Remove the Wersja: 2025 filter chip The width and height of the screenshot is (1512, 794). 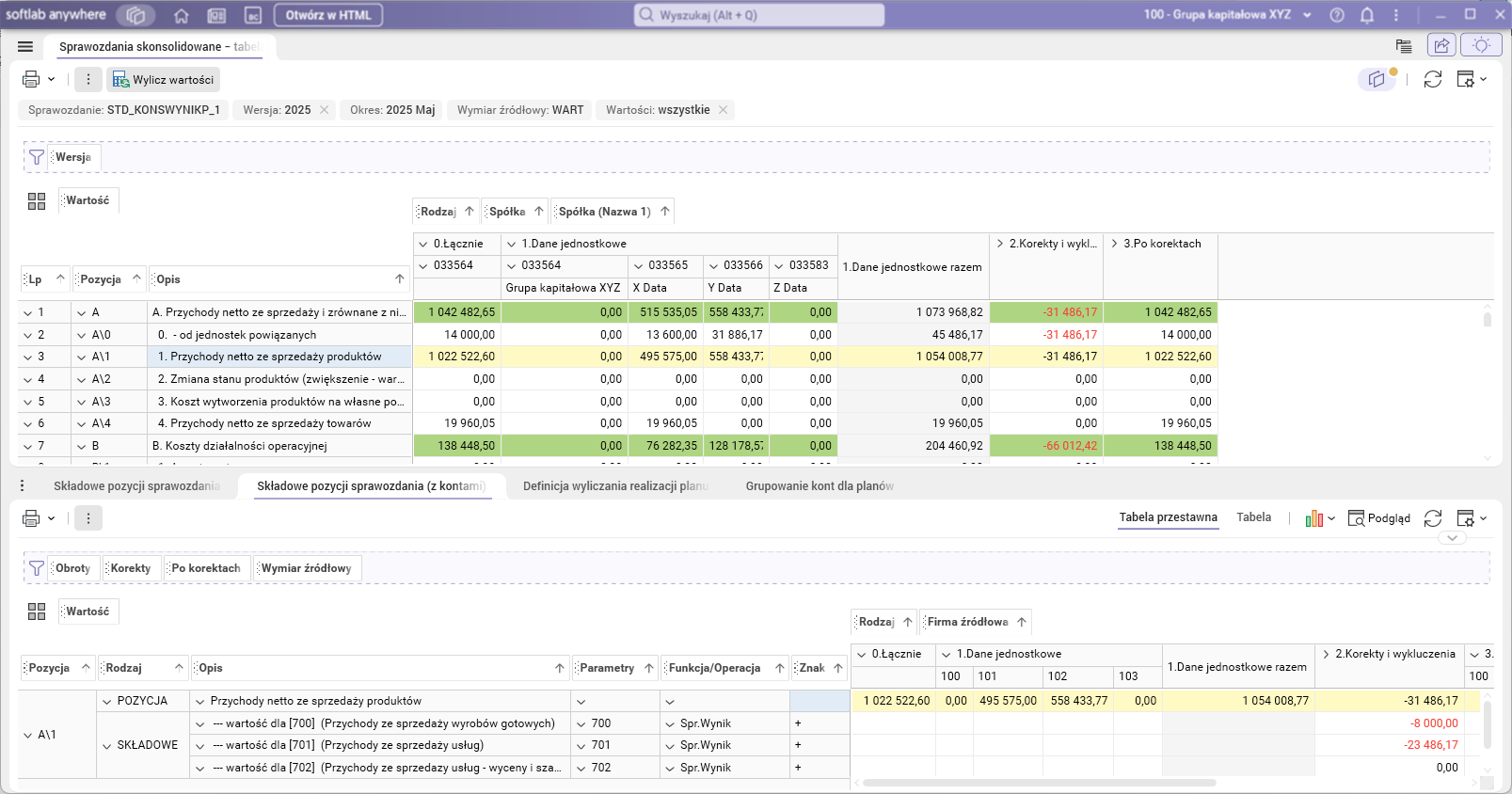pyautogui.click(x=325, y=110)
